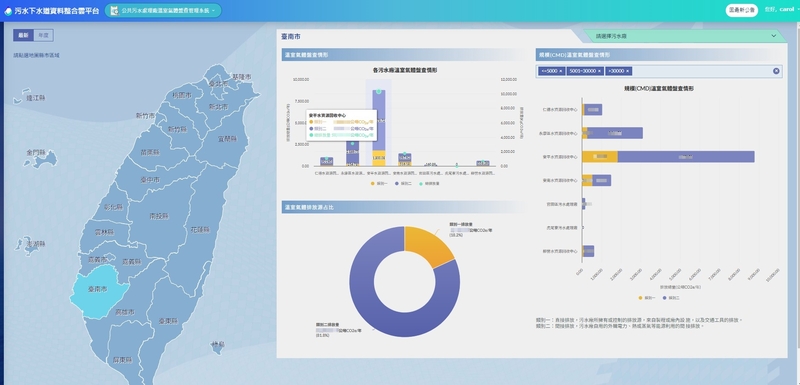Remove the <=5000 filter tag
Image resolution: width=800 pixels, height=385 pixels.
click(561, 71)
